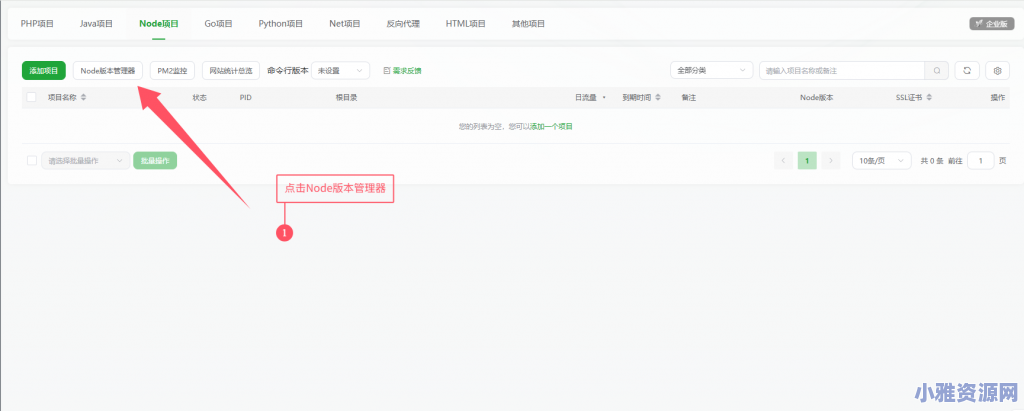Go to next page arrow

tap(831, 161)
